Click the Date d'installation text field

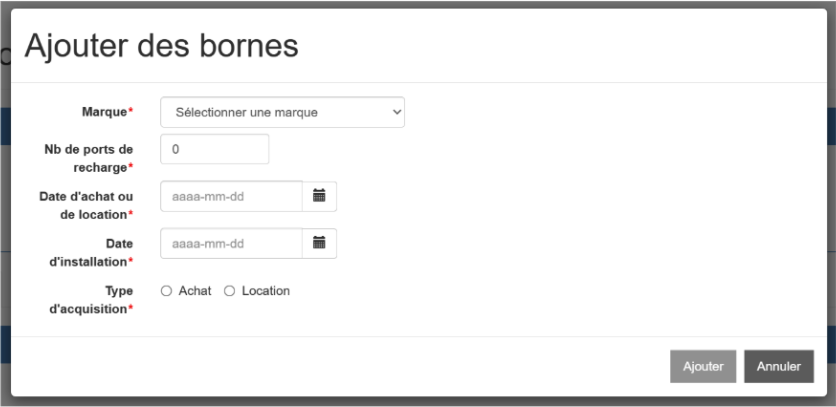click(x=231, y=243)
